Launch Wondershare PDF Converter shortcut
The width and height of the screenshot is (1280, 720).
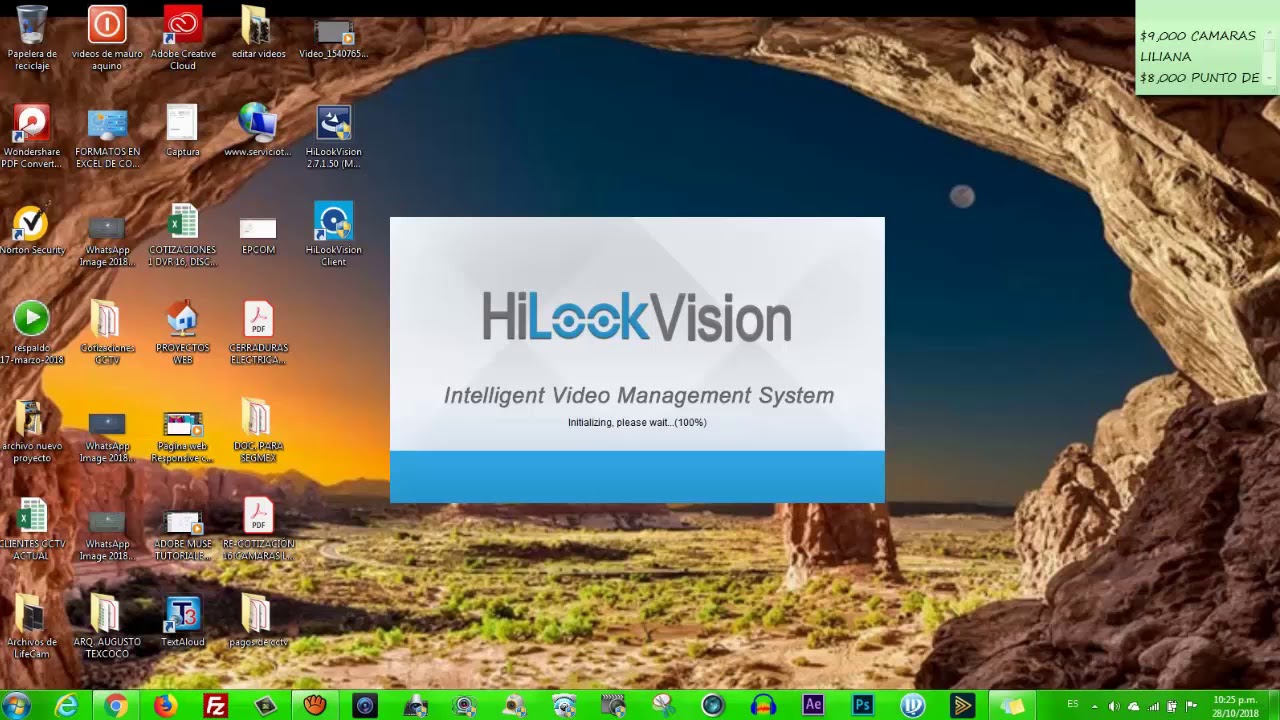tap(32, 136)
